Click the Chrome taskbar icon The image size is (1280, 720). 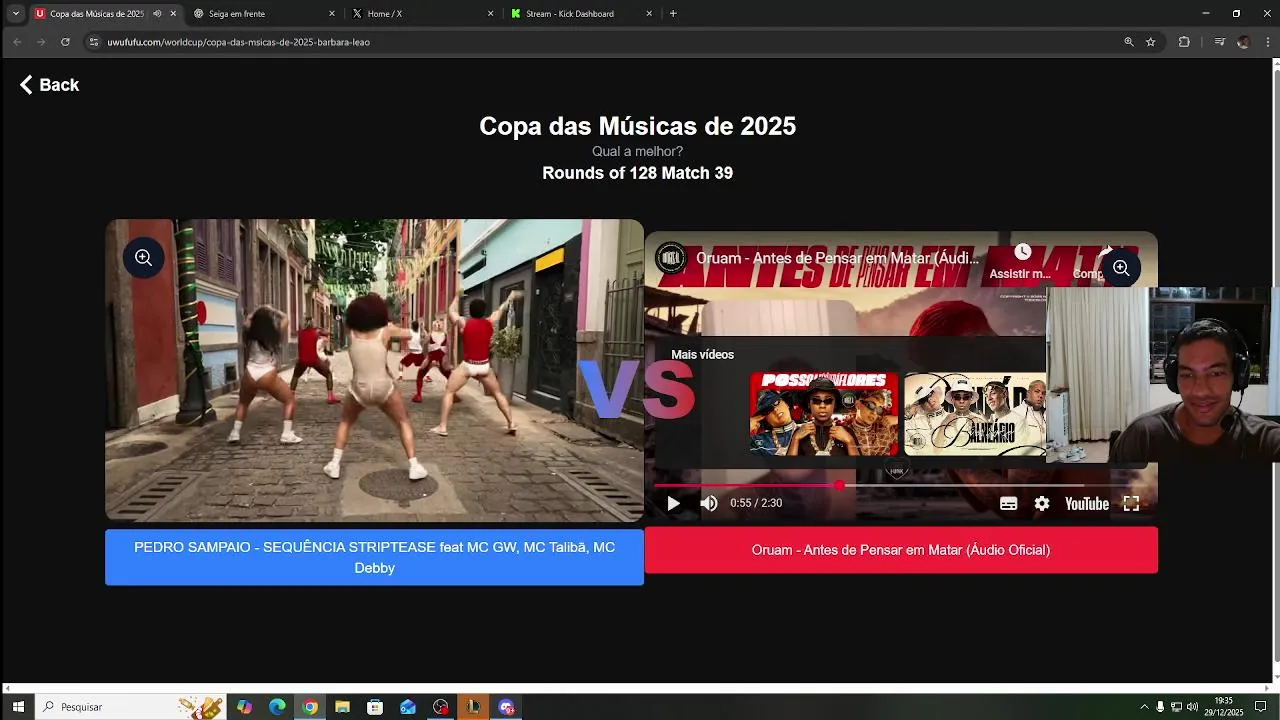click(310, 707)
